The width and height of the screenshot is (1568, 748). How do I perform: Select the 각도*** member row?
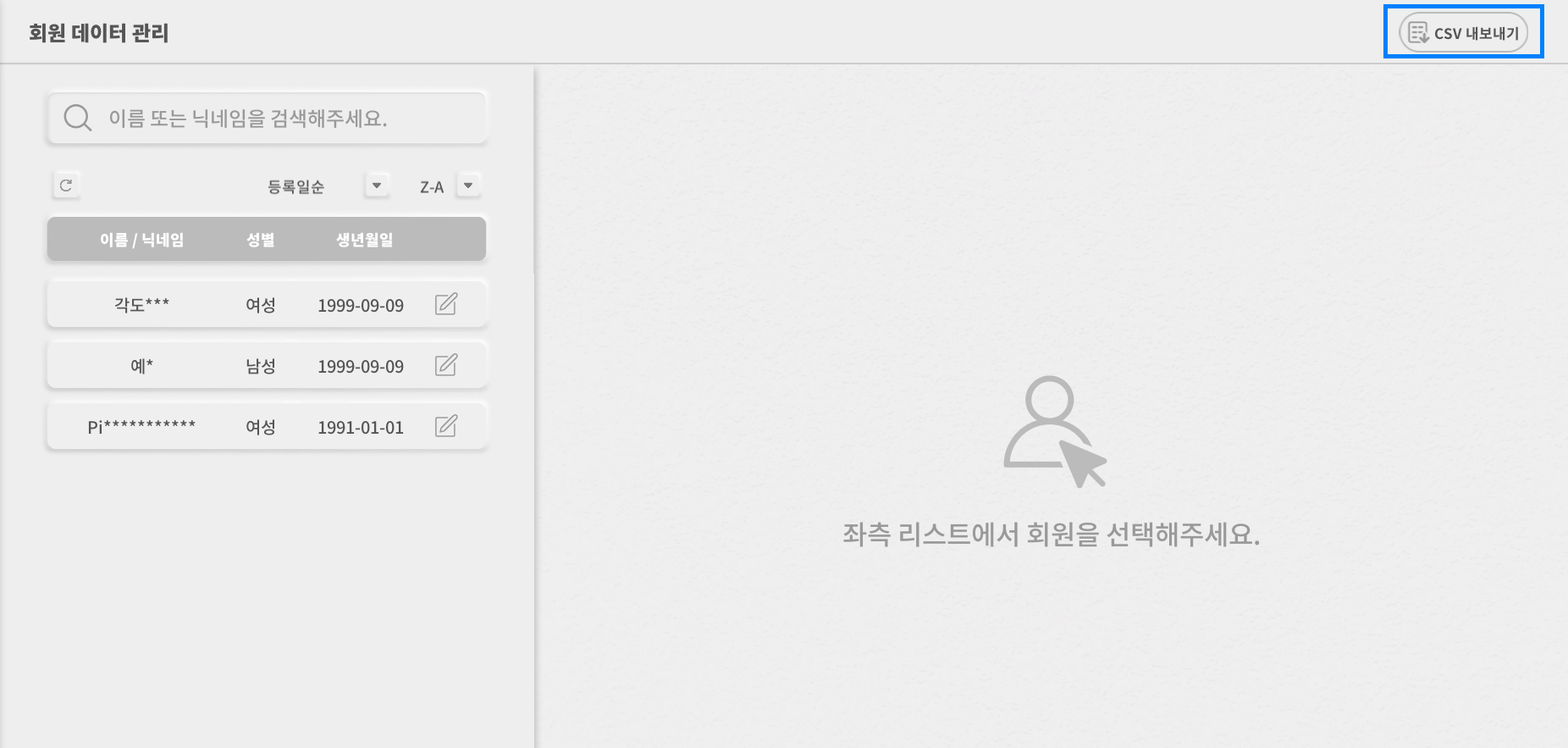[267, 304]
